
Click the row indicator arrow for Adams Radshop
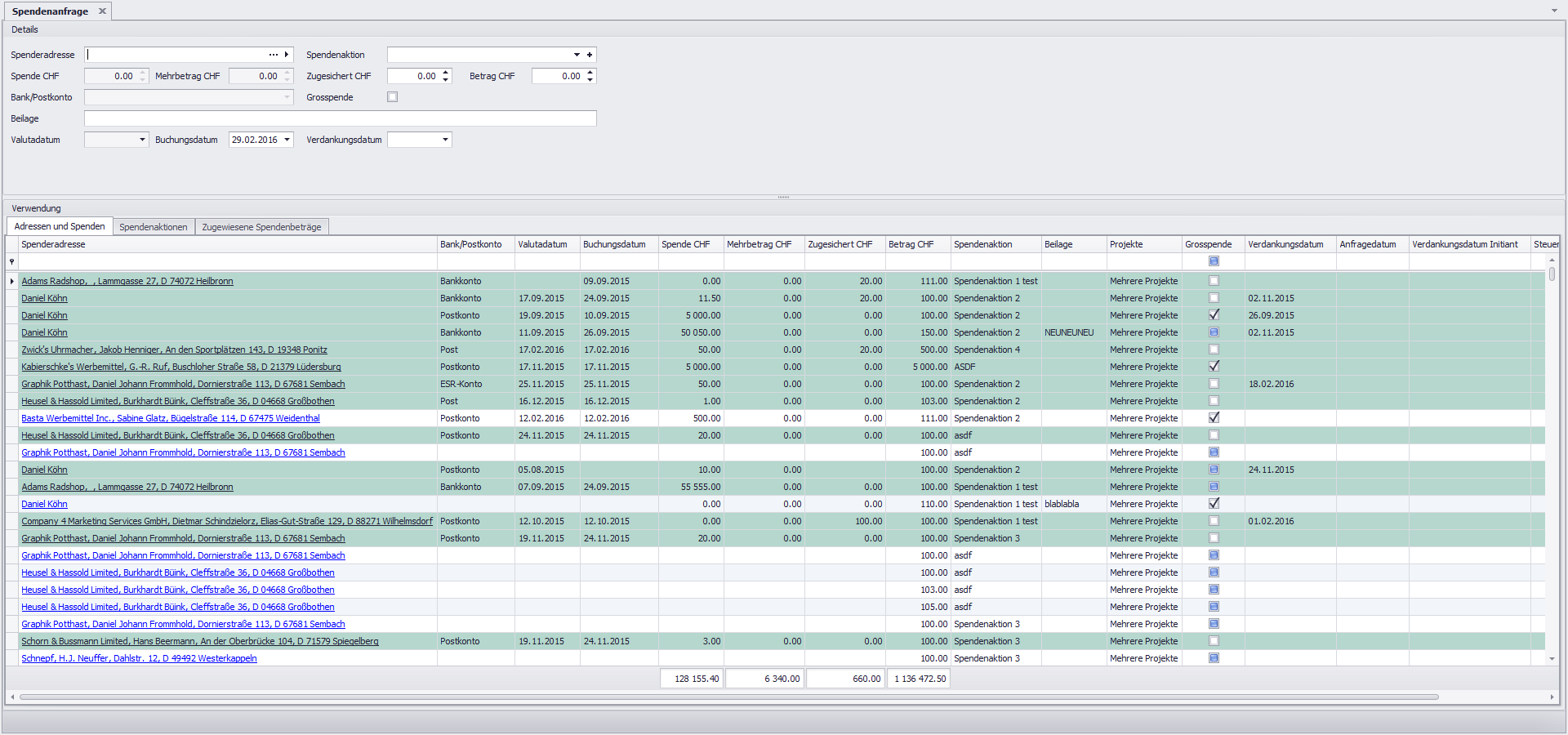click(x=11, y=281)
